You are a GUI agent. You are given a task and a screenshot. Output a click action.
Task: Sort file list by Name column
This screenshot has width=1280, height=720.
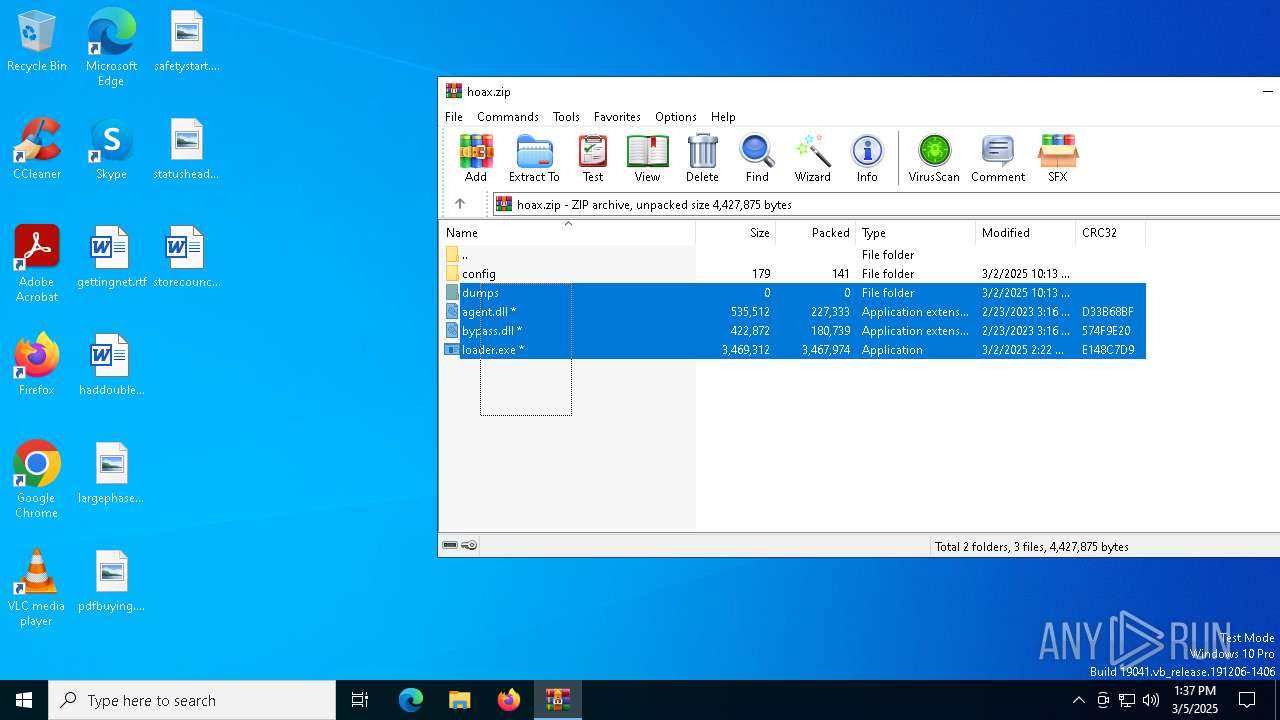point(567,233)
